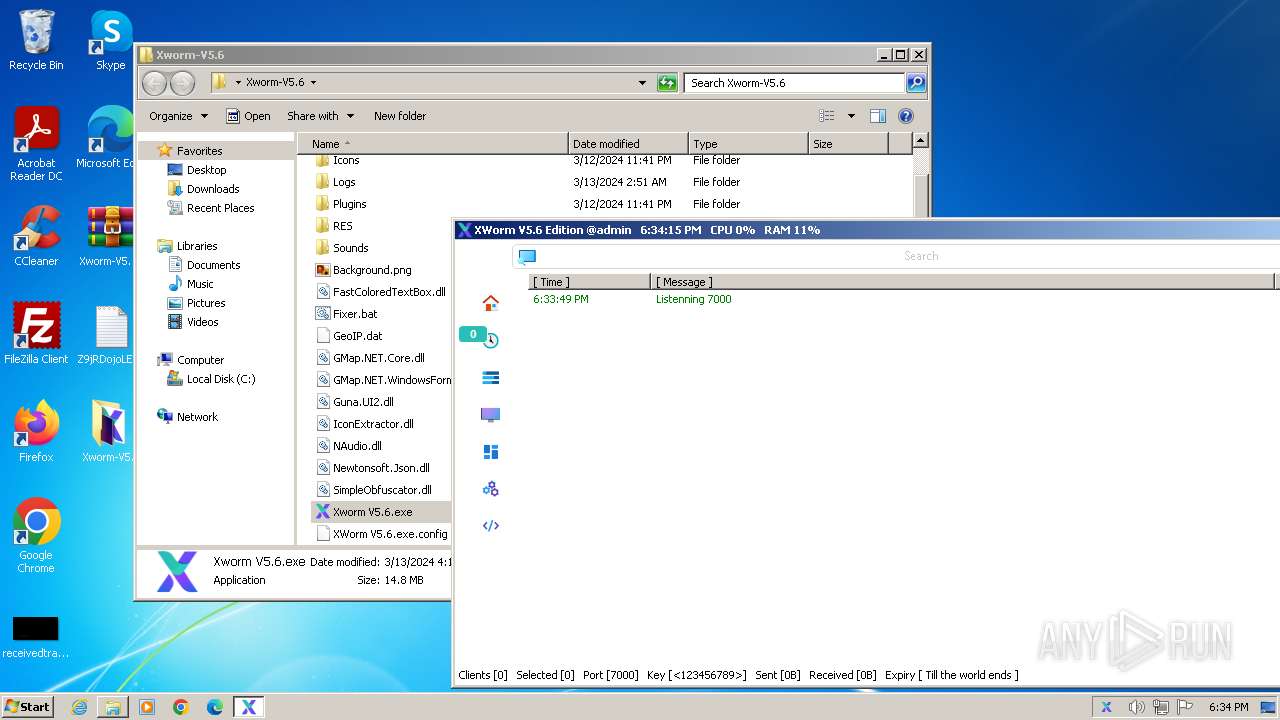This screenshot has height=720, width=1280.
Task: Open CCleaner desktop shortcut
Action: (x=36, y=236)
